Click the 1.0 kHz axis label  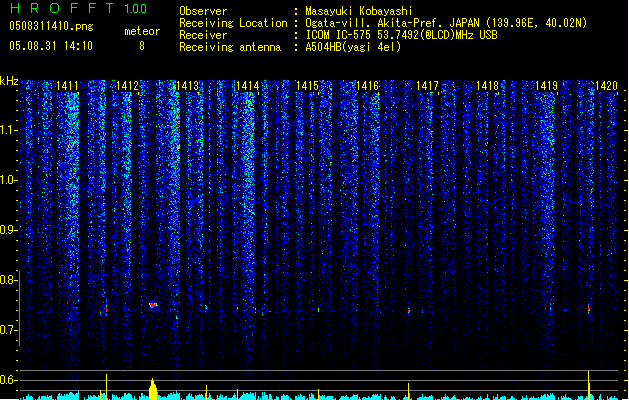[8, 180]
